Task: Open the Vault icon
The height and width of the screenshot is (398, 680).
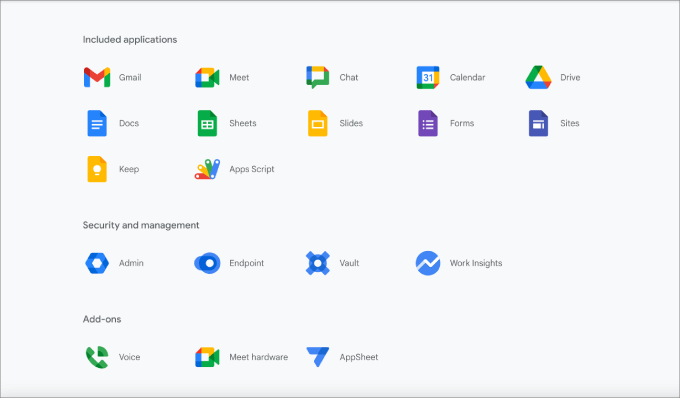Action: [317, 263]
